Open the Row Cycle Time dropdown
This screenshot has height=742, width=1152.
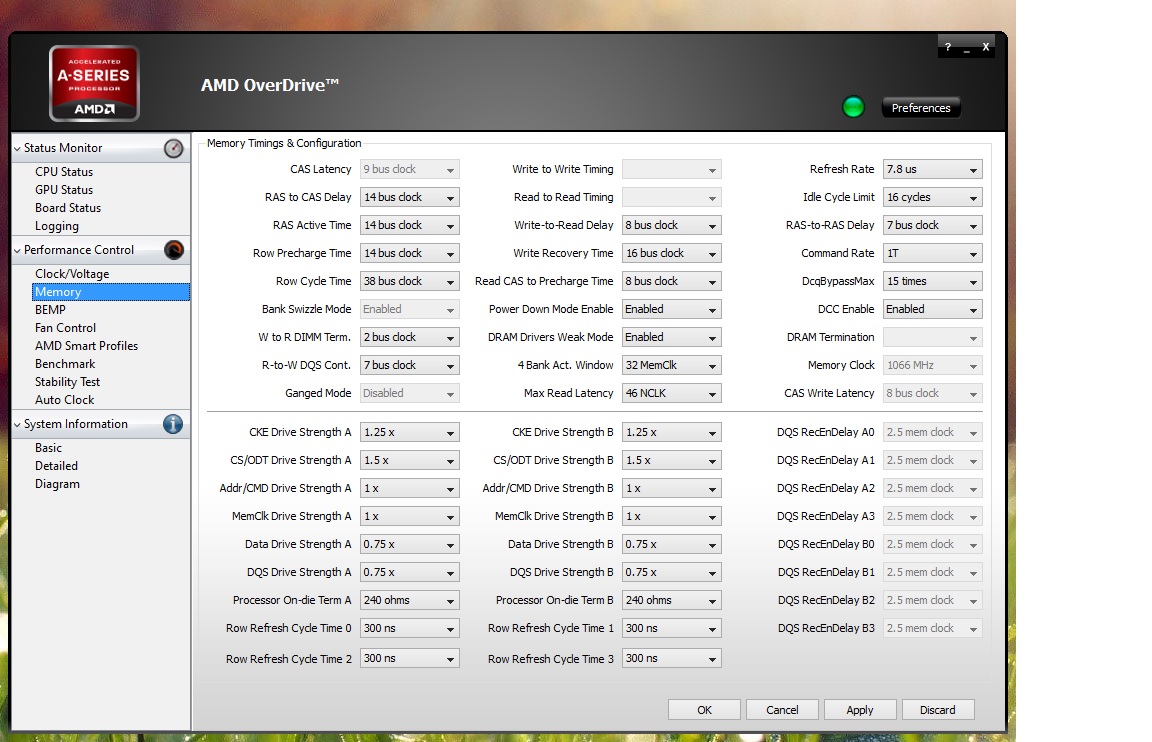click(x=409, y=281)
